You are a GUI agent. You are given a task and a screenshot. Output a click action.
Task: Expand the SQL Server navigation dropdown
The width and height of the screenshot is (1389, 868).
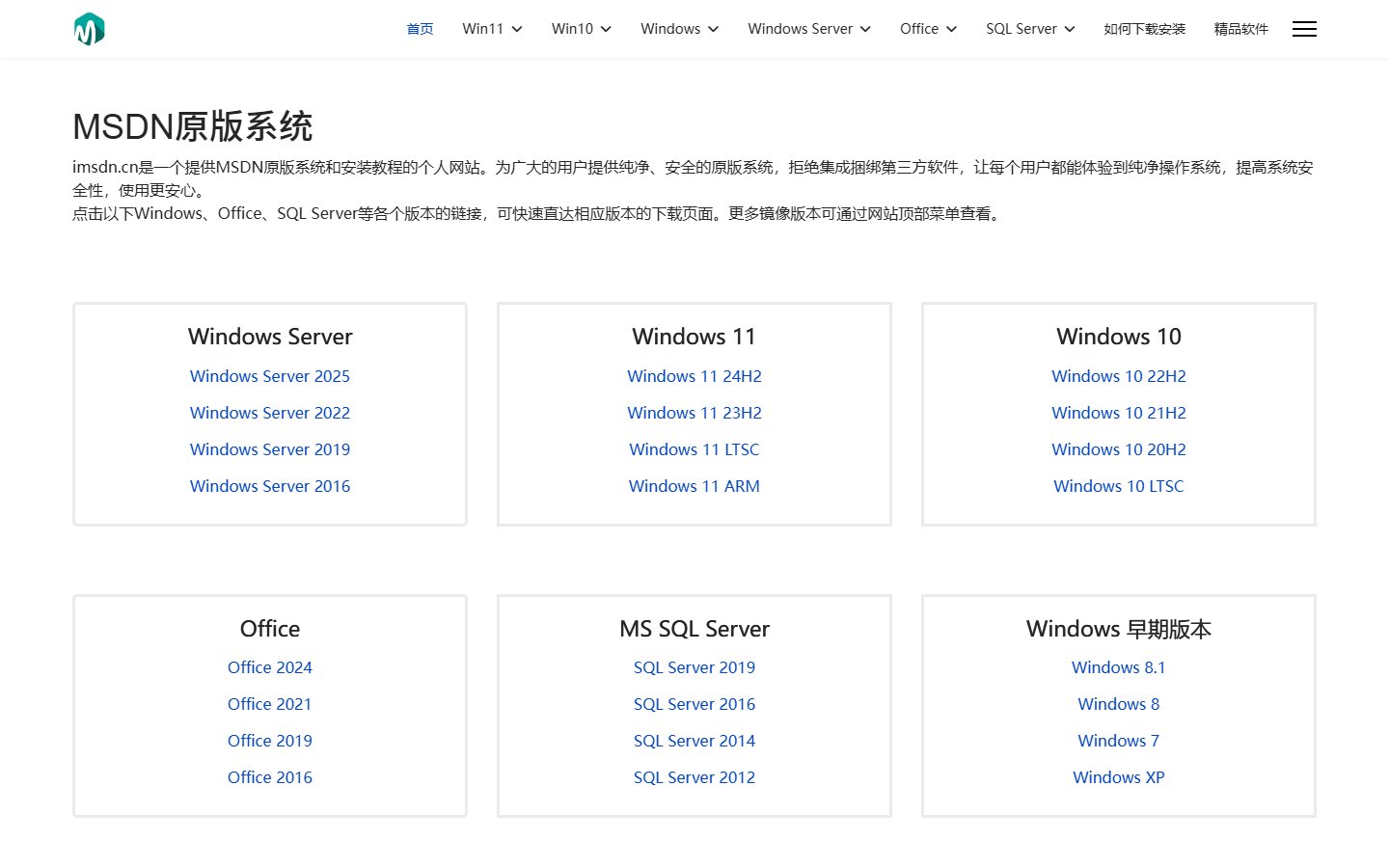click(x=1030, y=29)
